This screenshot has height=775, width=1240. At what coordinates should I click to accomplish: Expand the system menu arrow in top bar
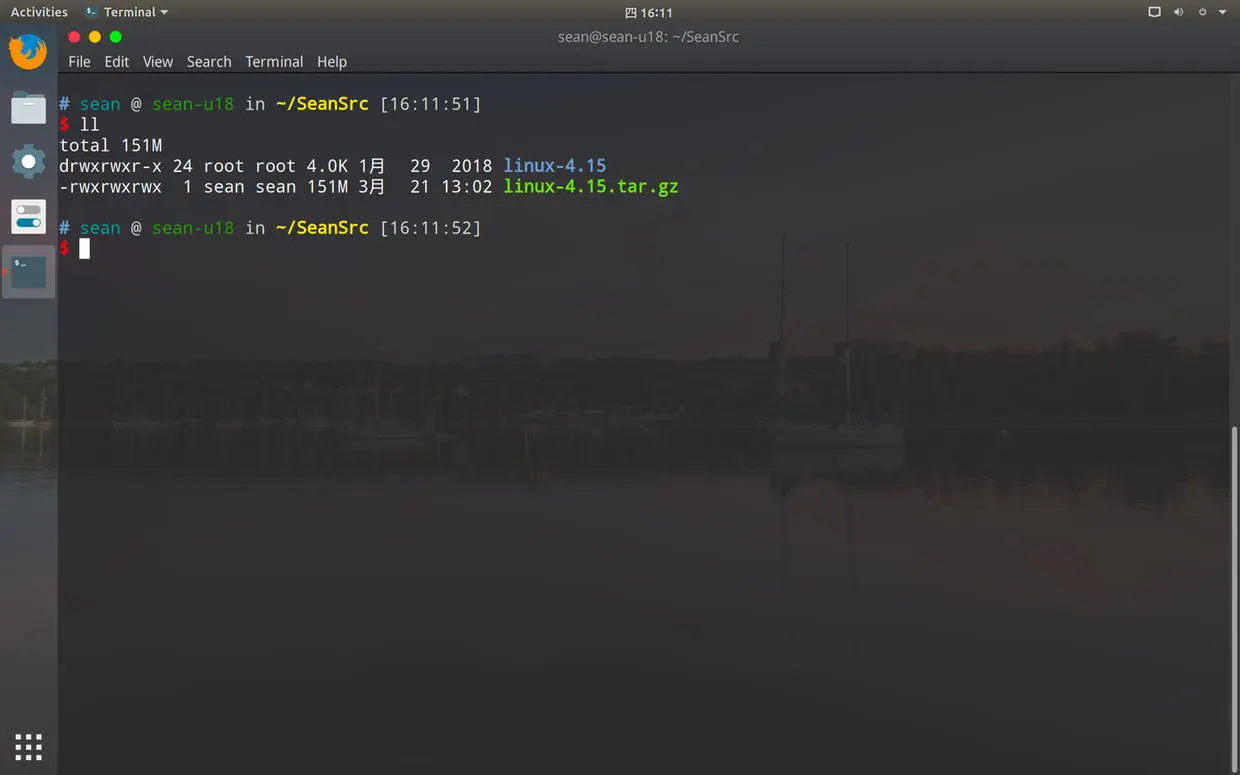pyautogui.click(x=1222, y=12)
